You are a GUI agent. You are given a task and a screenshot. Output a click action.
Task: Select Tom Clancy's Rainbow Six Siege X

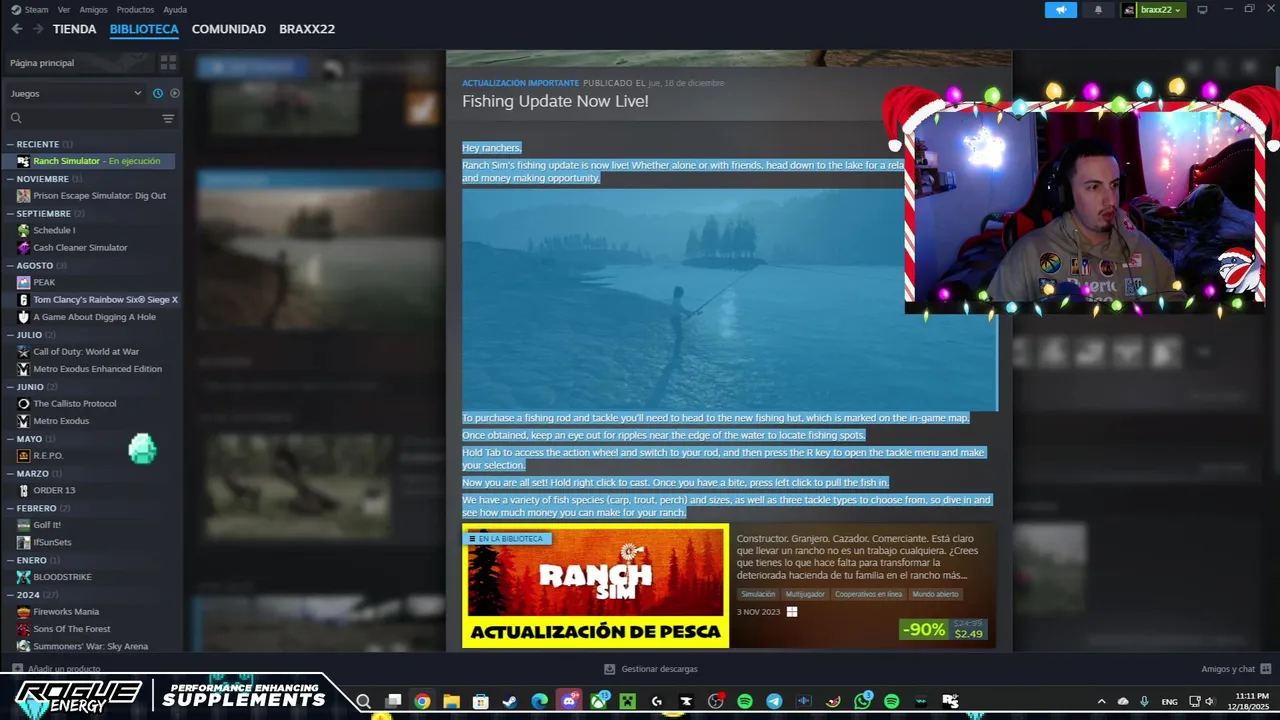pyautogui.click(x=105, y=300)
